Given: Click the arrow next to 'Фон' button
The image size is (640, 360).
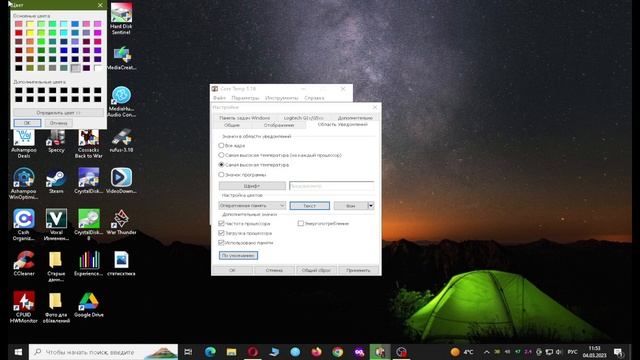Looking at the screenshot, I should pos(371,206).
